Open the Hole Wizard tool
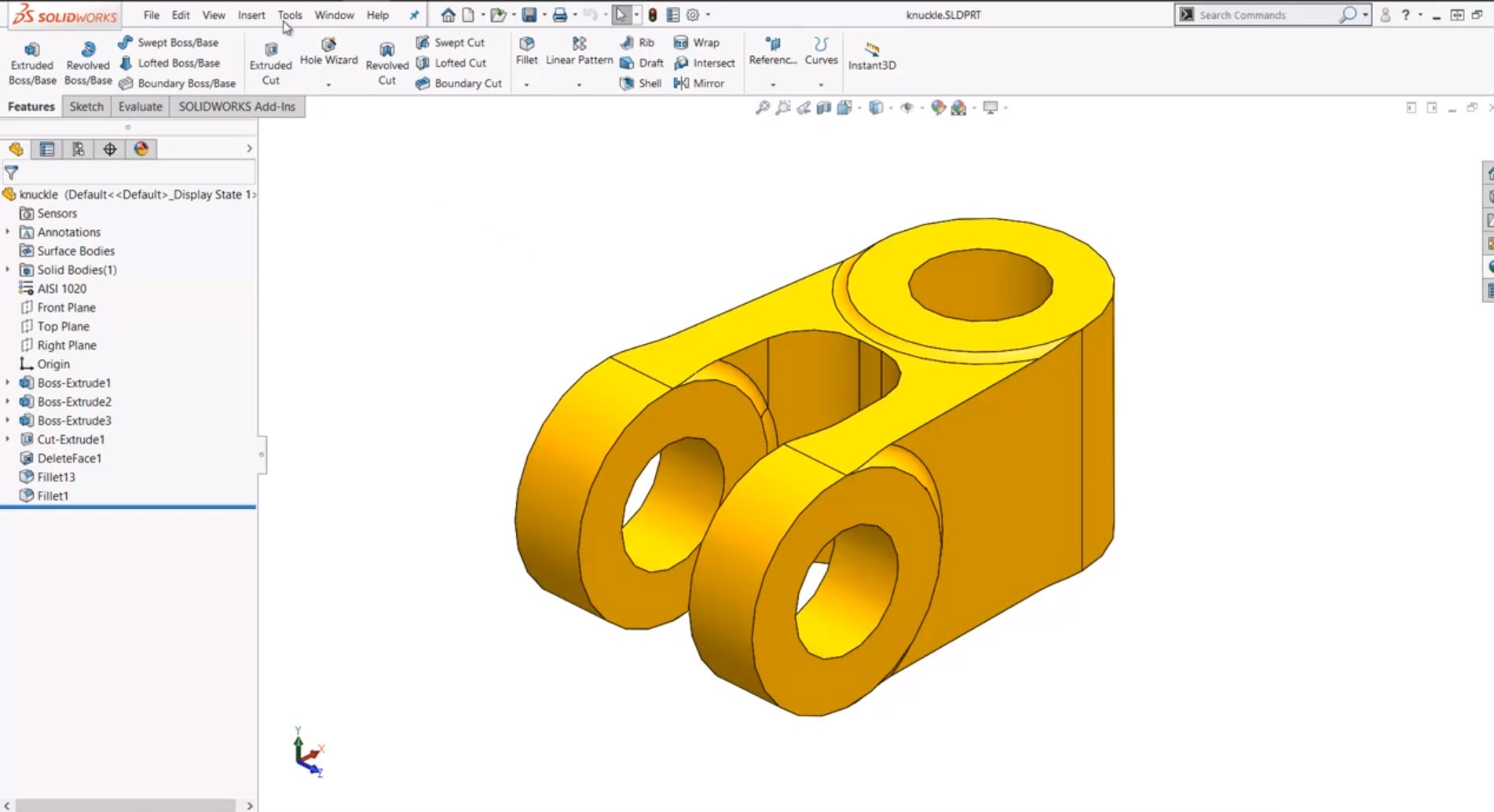 click(328, 52)
